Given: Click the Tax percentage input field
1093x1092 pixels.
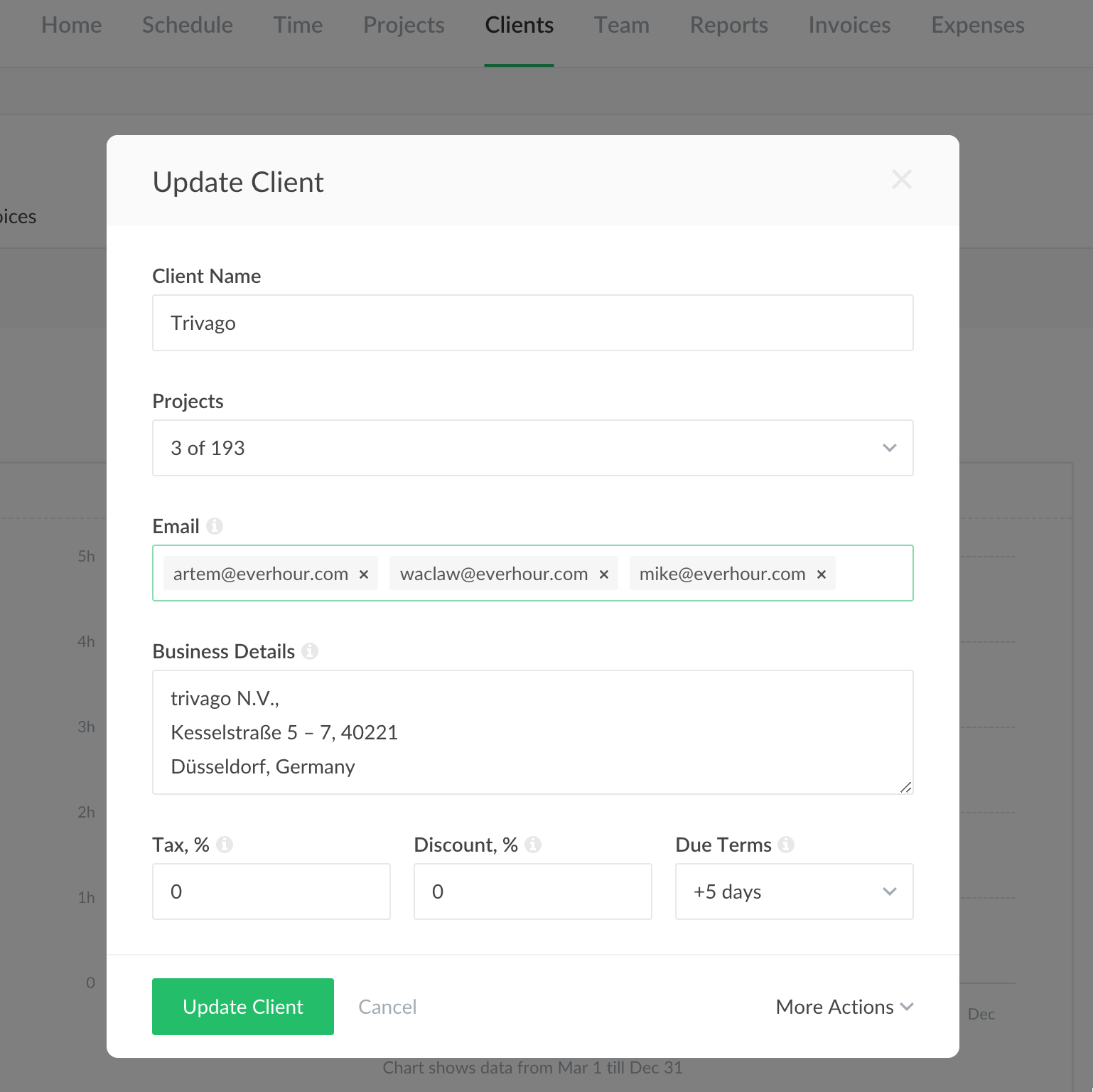Looking at the screenshot, I should pos(271,892).
